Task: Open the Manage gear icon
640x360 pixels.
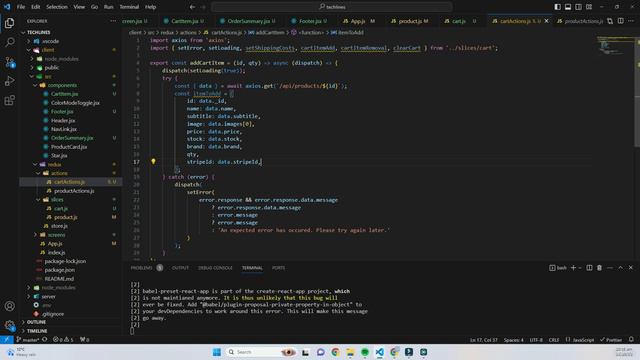Action: tap(9, 325)
